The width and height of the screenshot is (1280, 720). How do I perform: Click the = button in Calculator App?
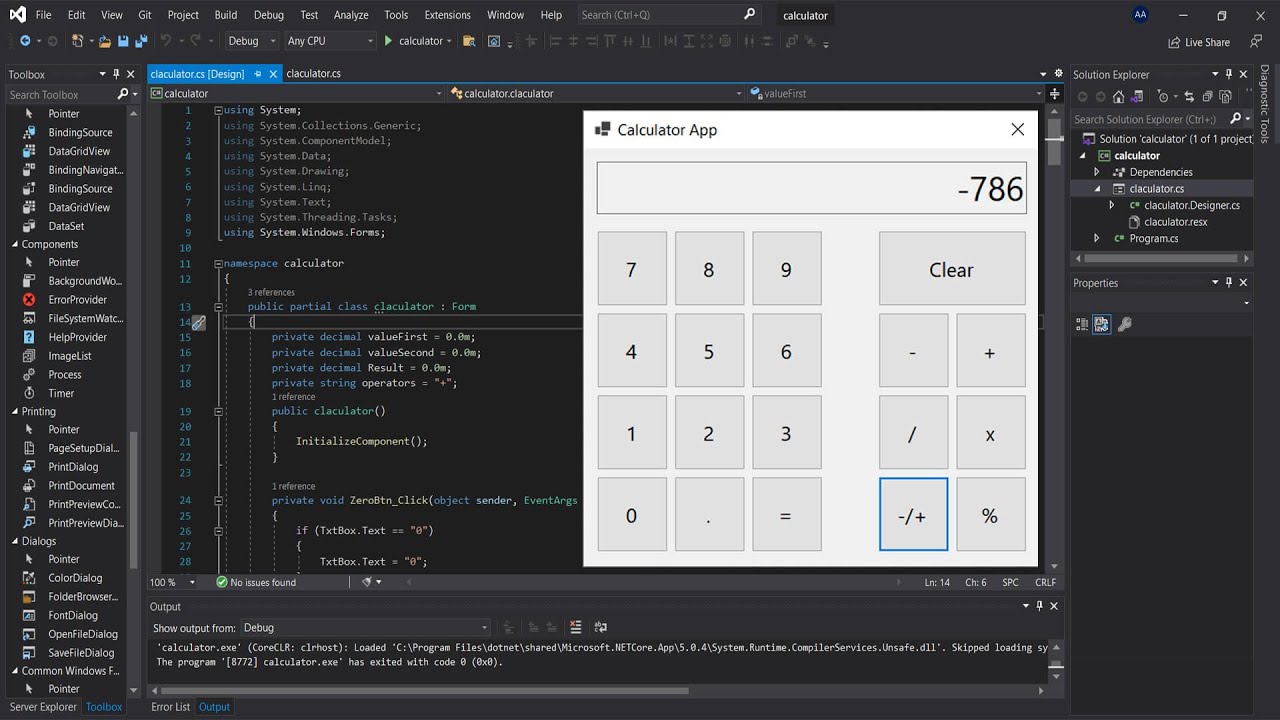(787, 514)
